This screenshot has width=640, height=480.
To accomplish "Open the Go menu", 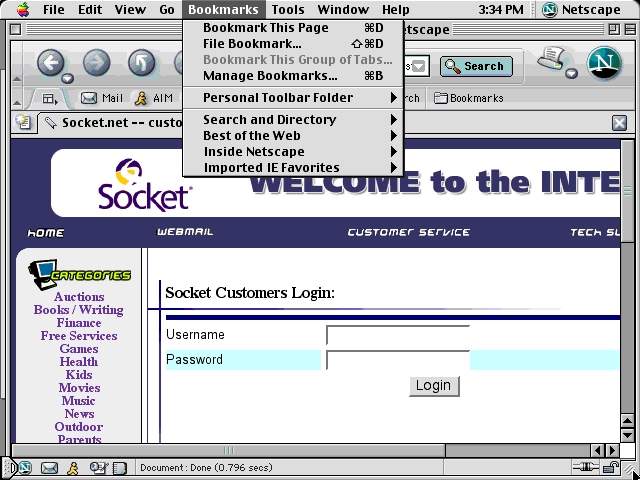I will click(167, 9).
